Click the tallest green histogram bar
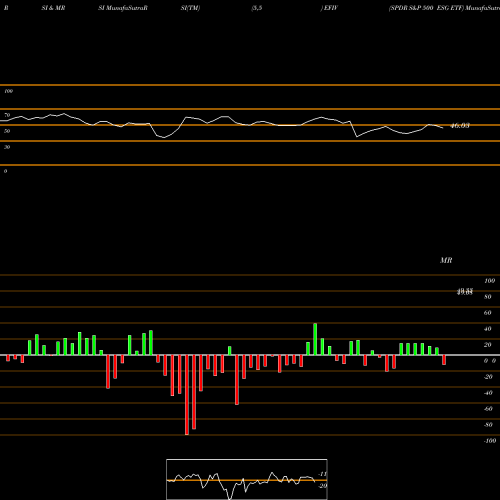 coord(315,339)
